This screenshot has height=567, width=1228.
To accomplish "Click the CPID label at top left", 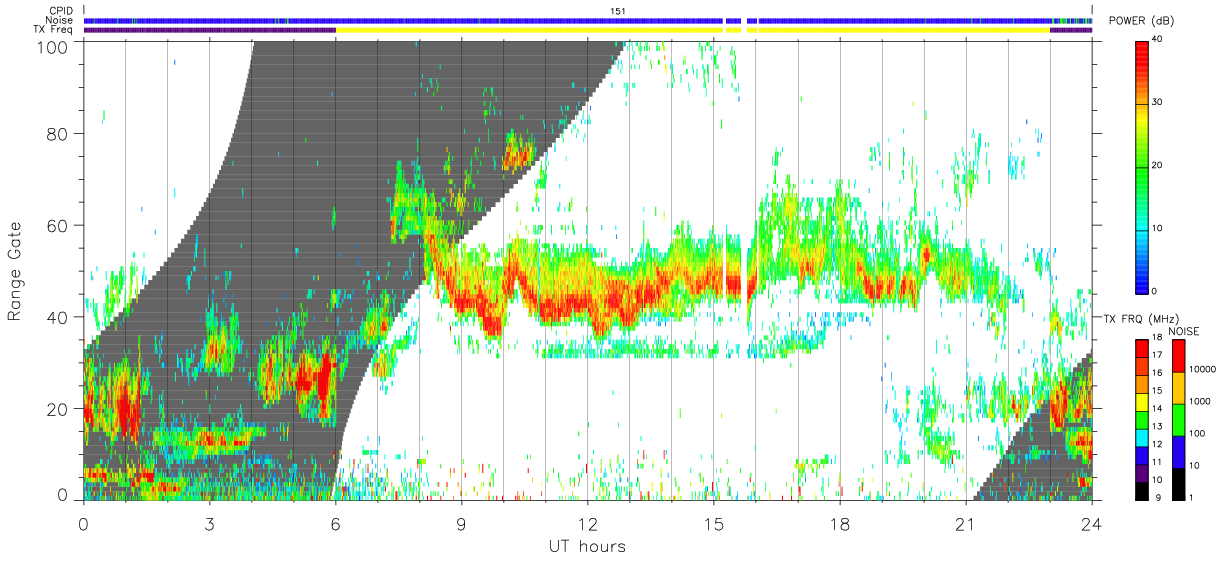I will click(x=60, y=11).
